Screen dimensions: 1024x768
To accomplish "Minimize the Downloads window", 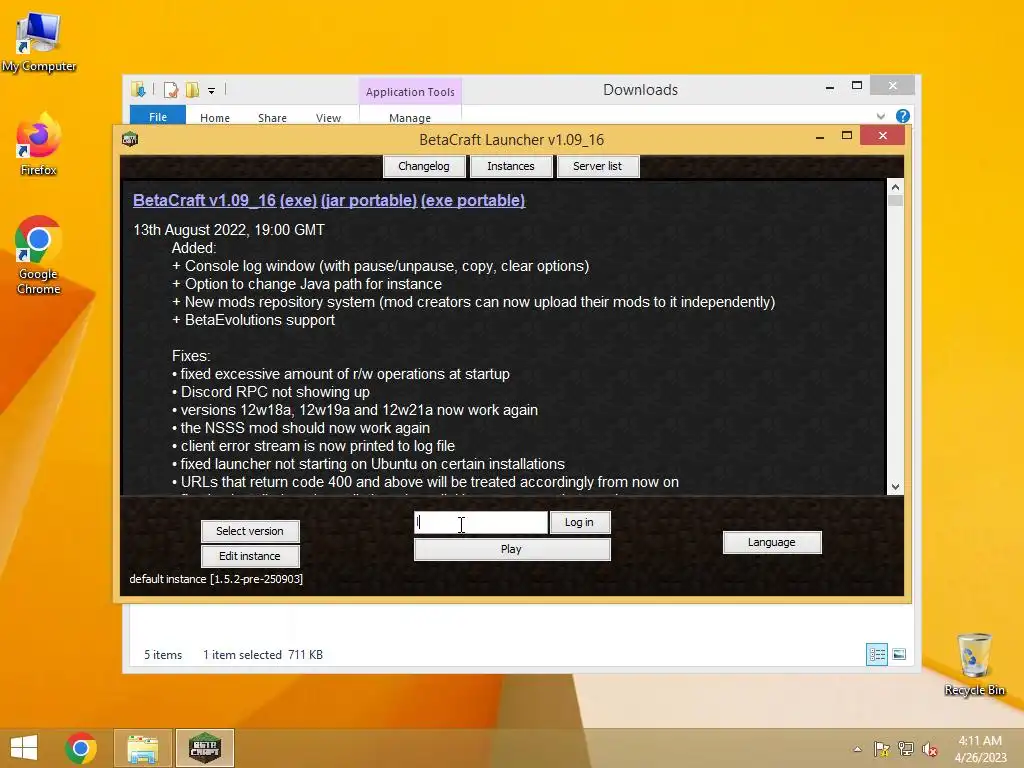I will click(x=830, y=87).
